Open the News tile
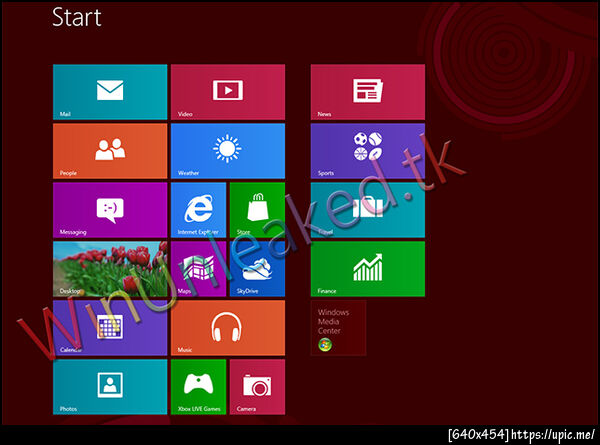The height and width of the screenshot is (445, 600). click(368, 92)
